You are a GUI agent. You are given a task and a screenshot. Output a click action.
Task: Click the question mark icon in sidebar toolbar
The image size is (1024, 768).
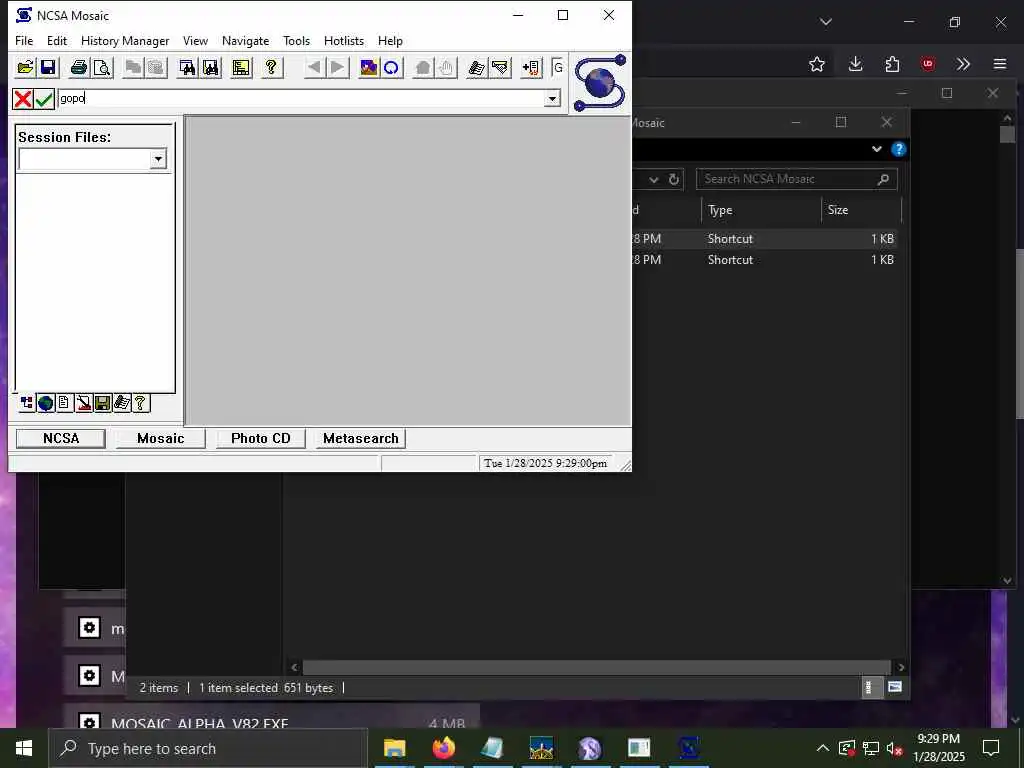click(x=140, y=403)
